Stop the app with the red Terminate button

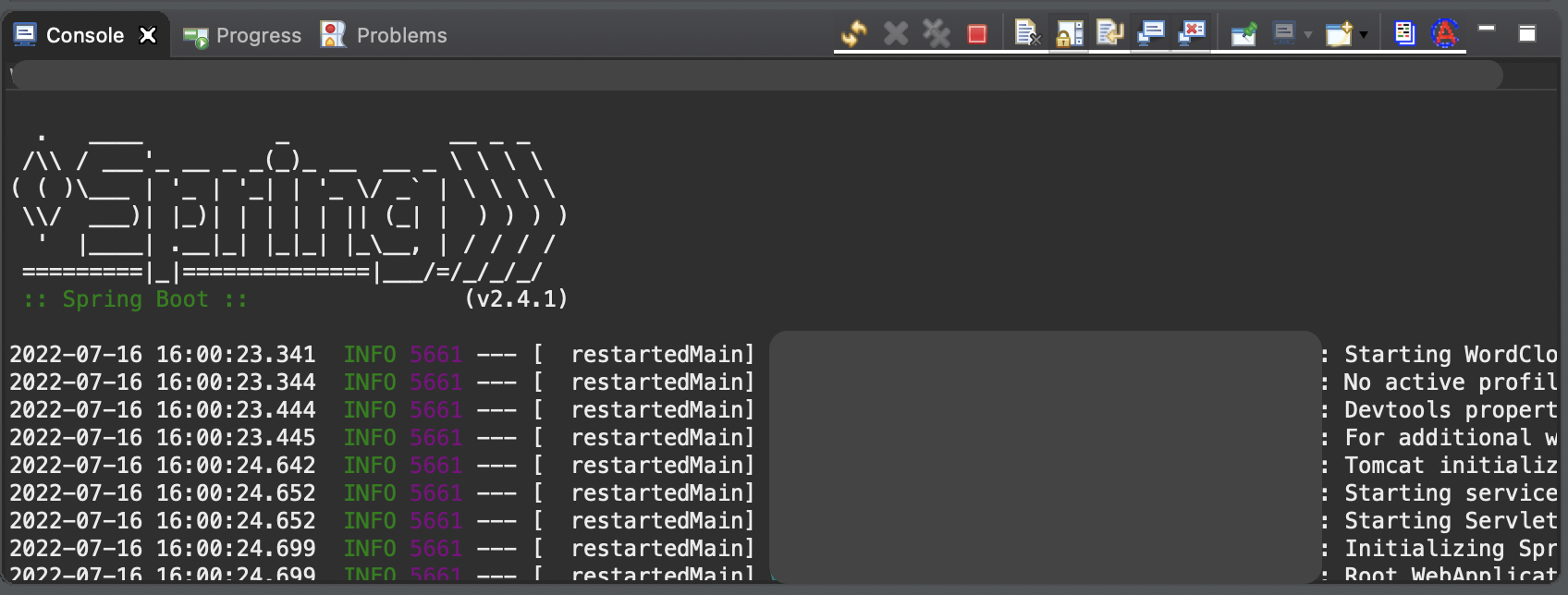976,34
